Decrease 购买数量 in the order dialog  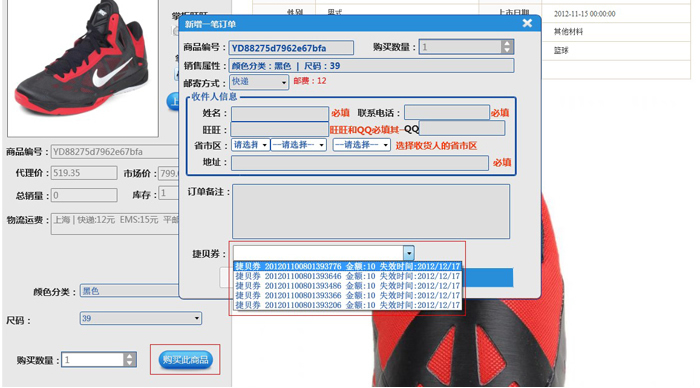pos(506,50)
